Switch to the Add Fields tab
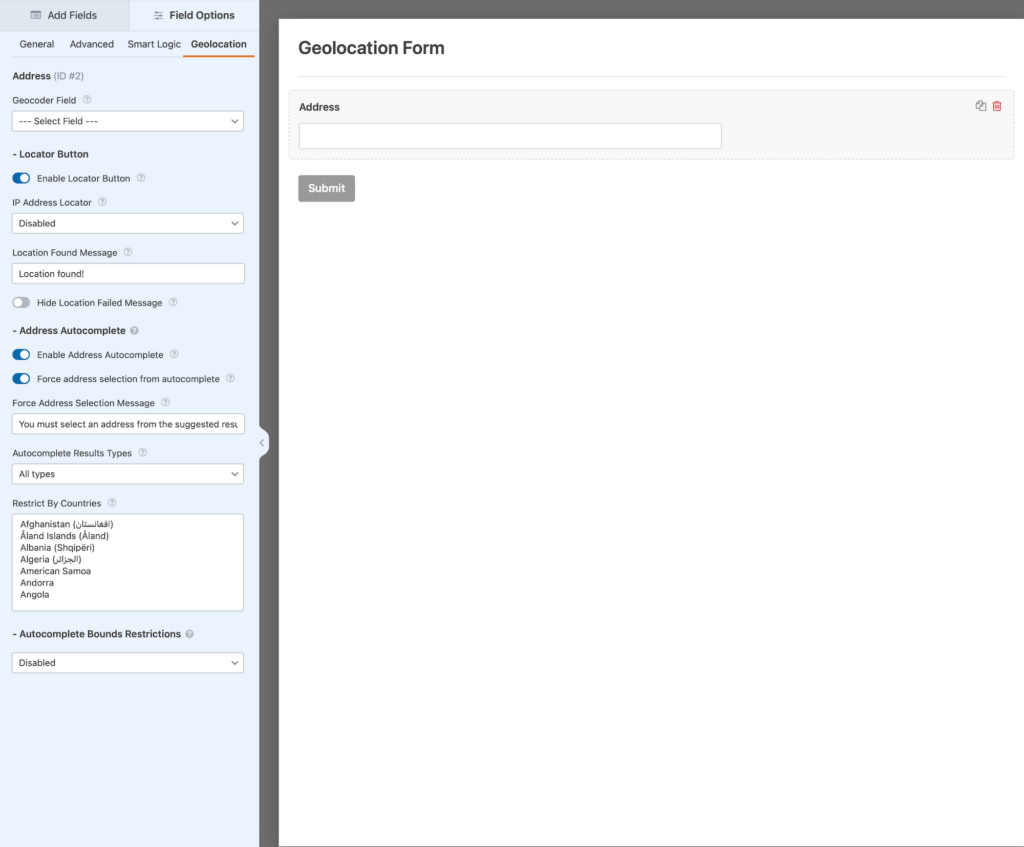The height and width of the screenshot is (847, 1024). pos(64,15)
